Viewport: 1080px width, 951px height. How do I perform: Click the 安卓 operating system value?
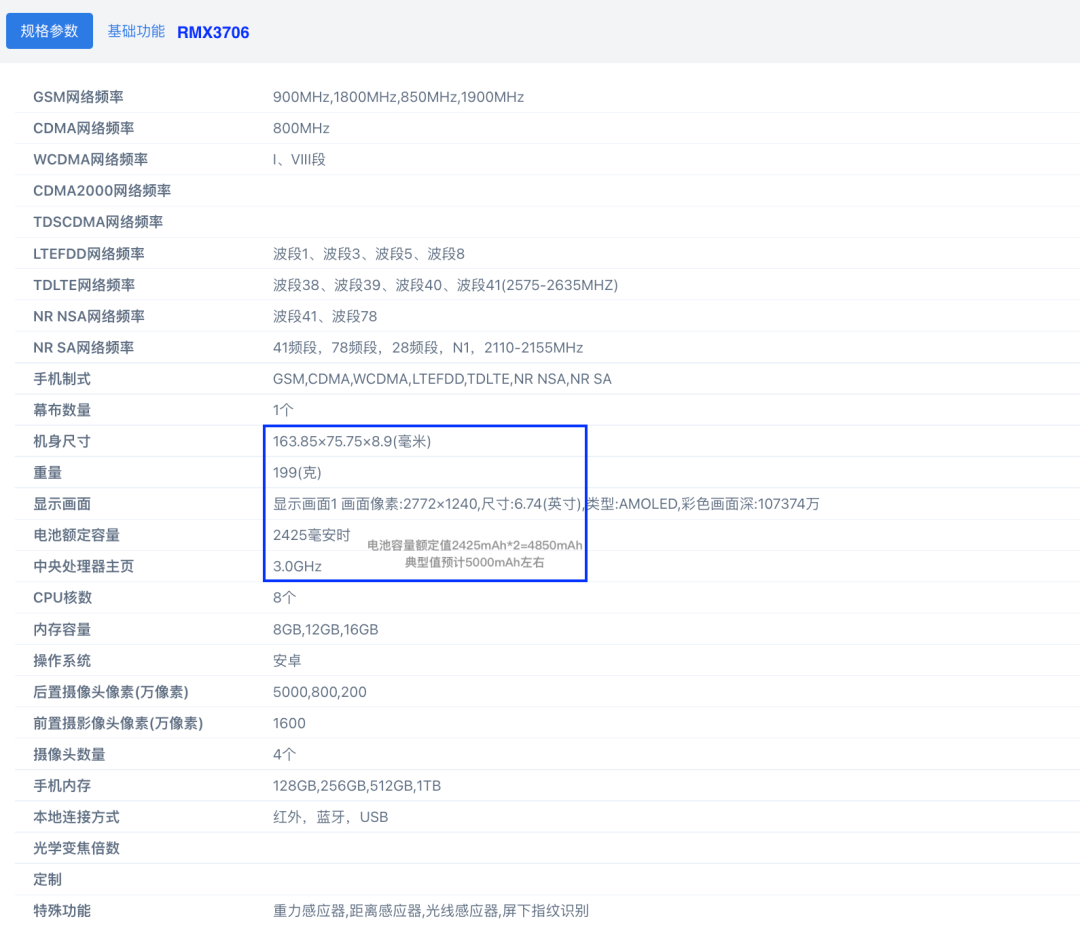(285, 660)
